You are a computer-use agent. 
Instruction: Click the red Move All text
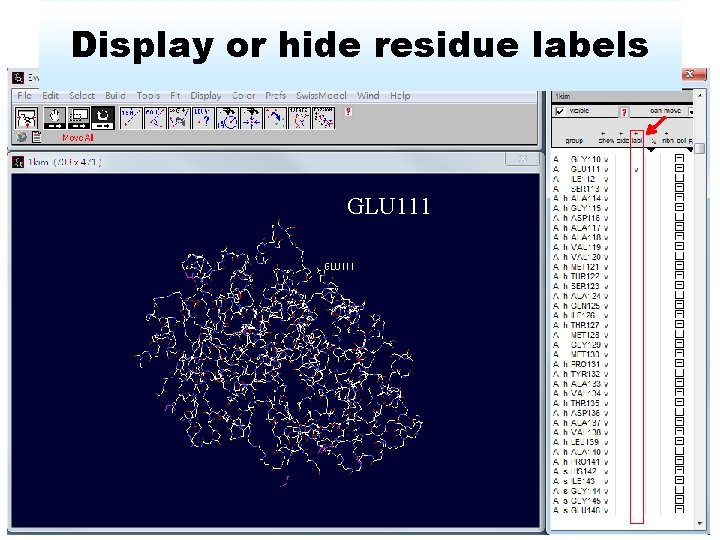coord(78,138)
